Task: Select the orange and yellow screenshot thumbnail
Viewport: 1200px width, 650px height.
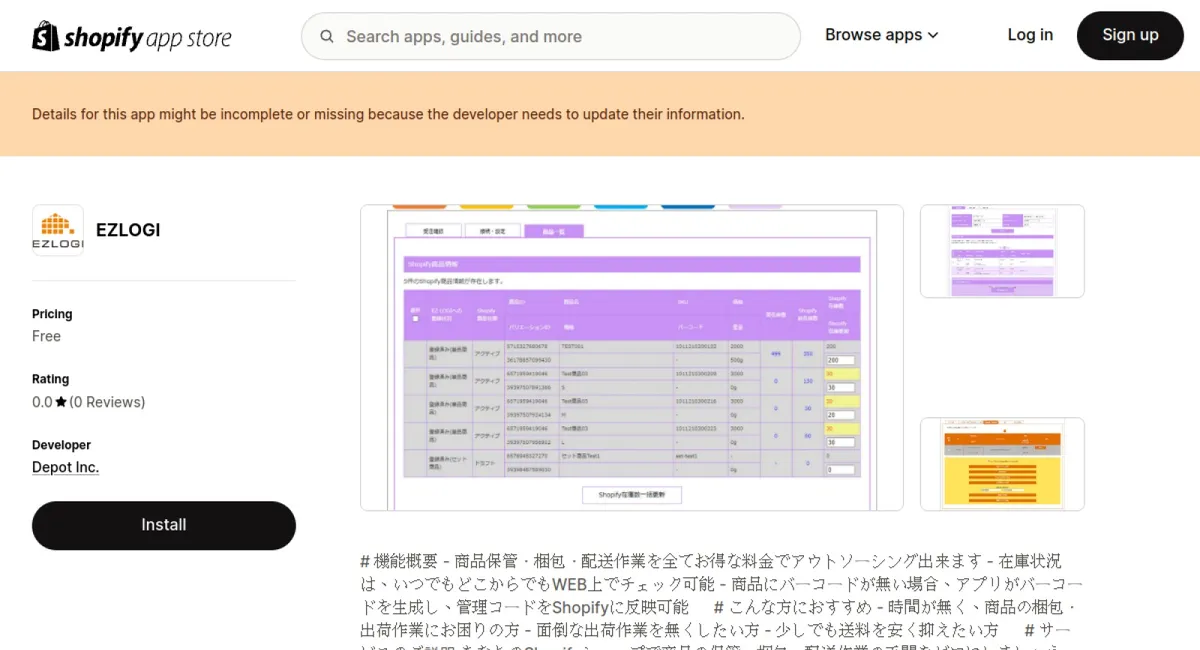Action: (x=1002, y=464)
